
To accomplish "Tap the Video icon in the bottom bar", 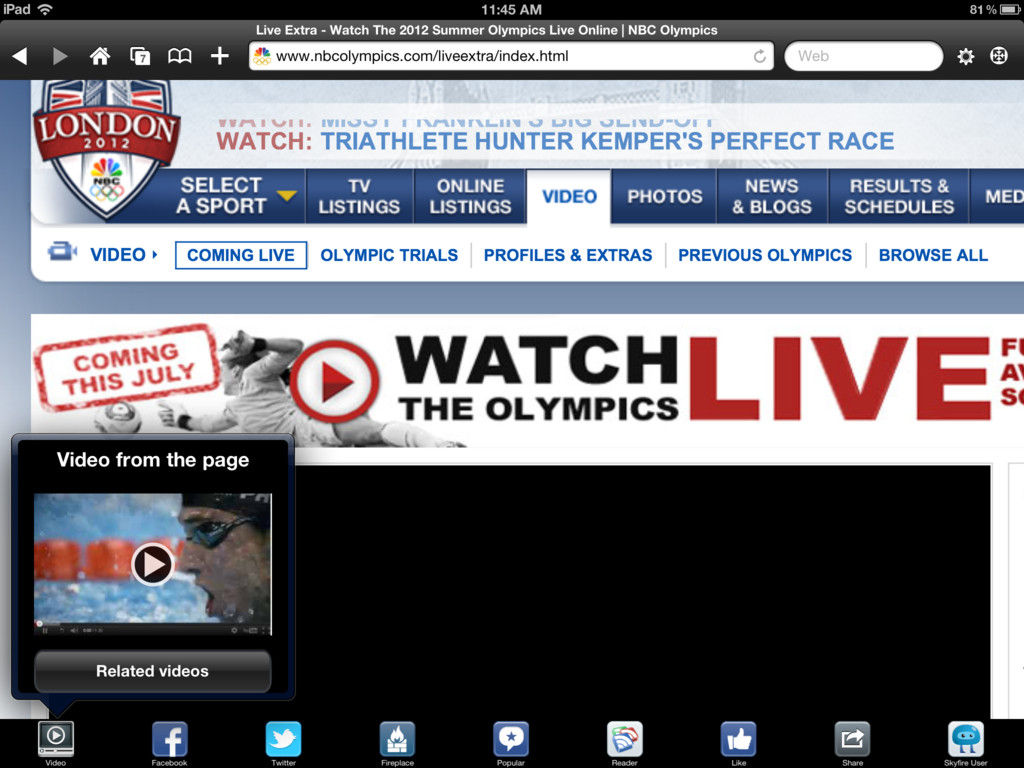I will pyautogui.click(x=56, y=739).
